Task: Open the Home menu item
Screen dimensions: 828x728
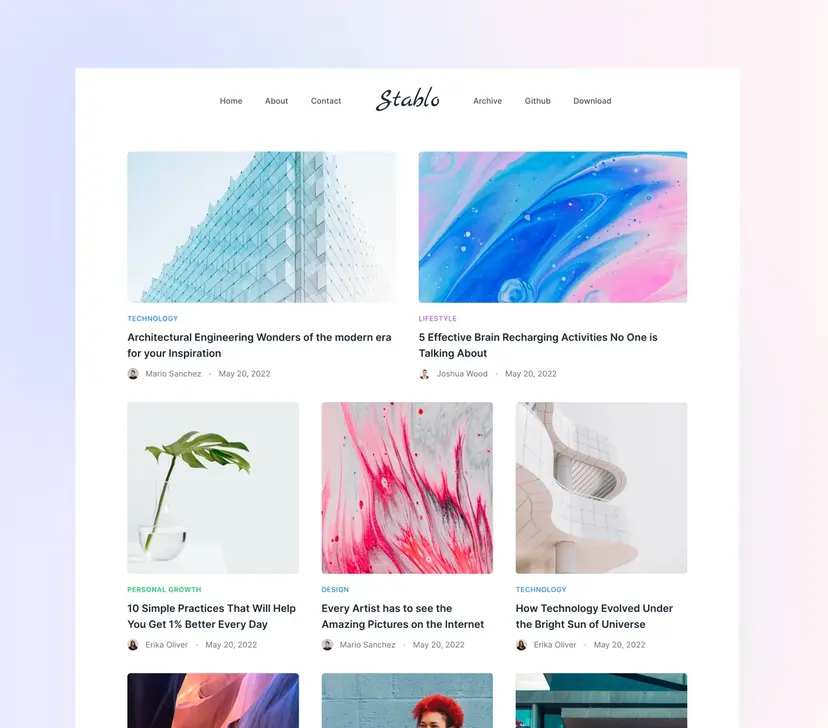Action: tap(231, 101)
